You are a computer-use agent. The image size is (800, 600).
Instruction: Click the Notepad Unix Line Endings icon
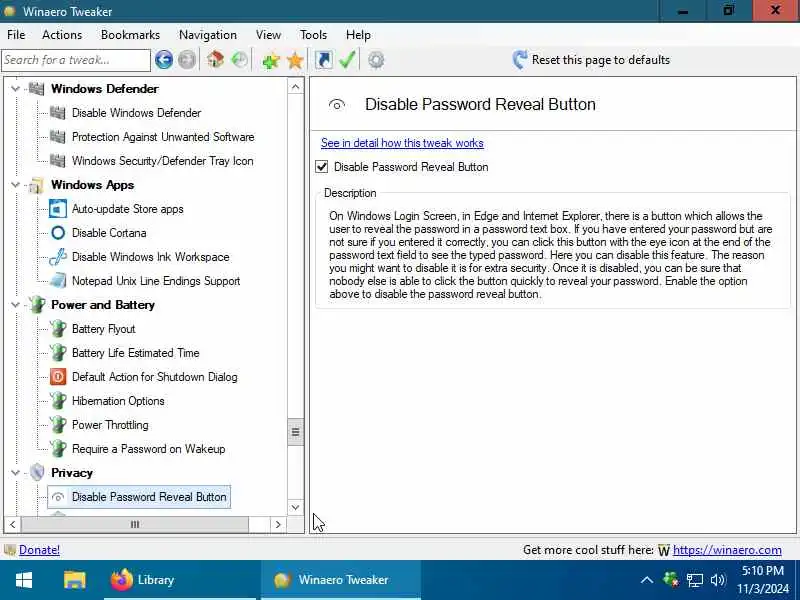58,281
